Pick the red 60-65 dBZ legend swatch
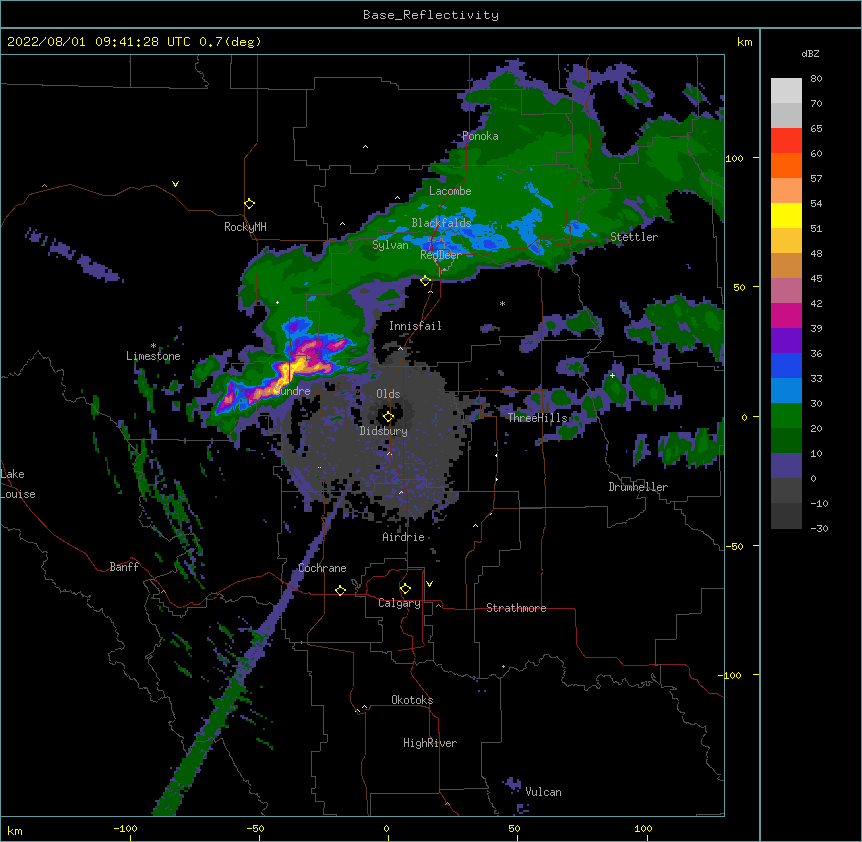This screenshot has height=842, width=862. coord(786,140)
